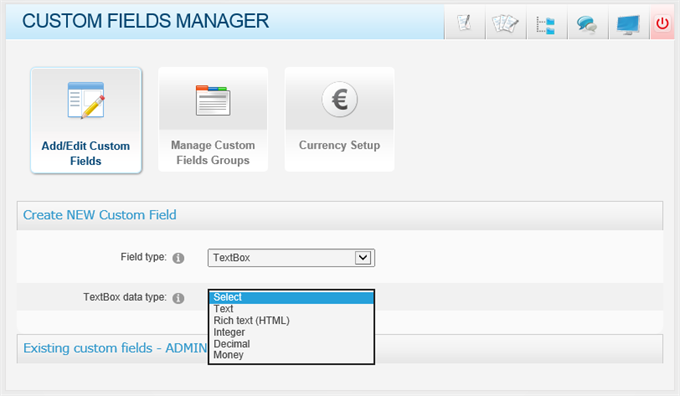680x396 pixels.
Task: Click the multiple documents toolbar icon
Action: (506, 23)
